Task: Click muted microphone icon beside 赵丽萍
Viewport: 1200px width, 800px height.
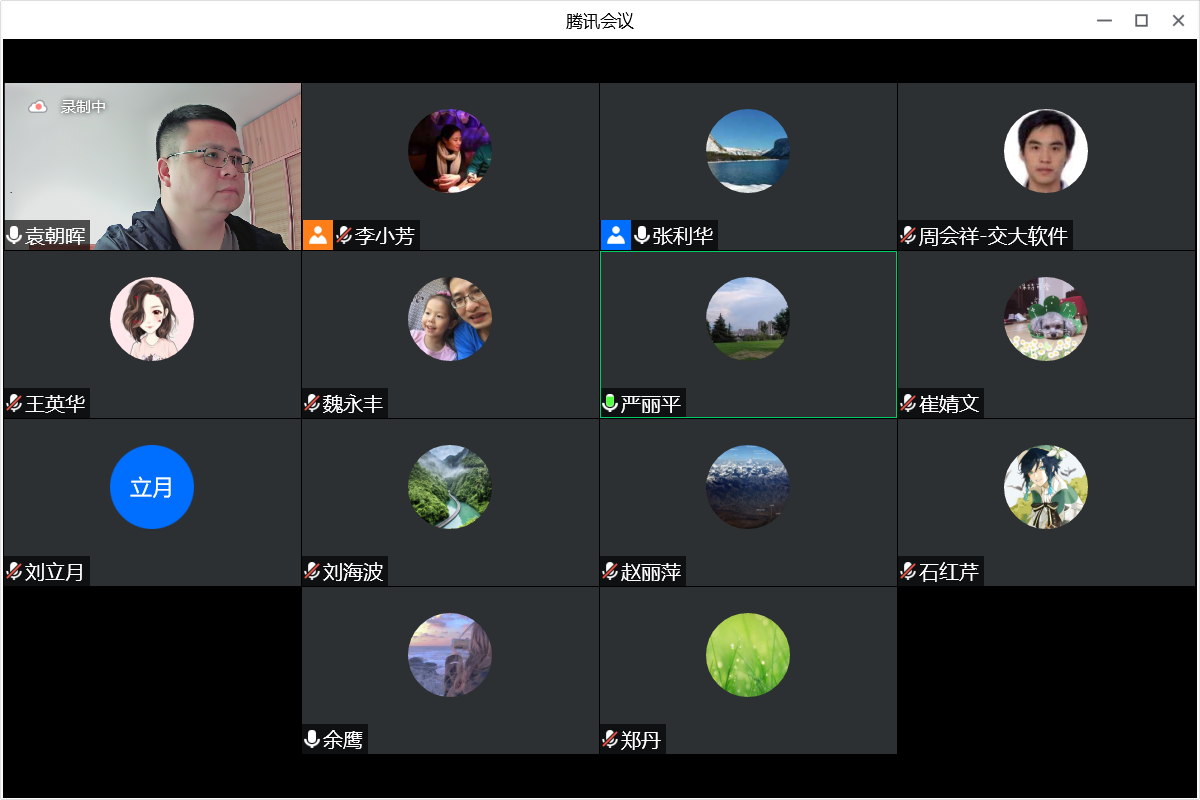Action: [x=610, y=572]
